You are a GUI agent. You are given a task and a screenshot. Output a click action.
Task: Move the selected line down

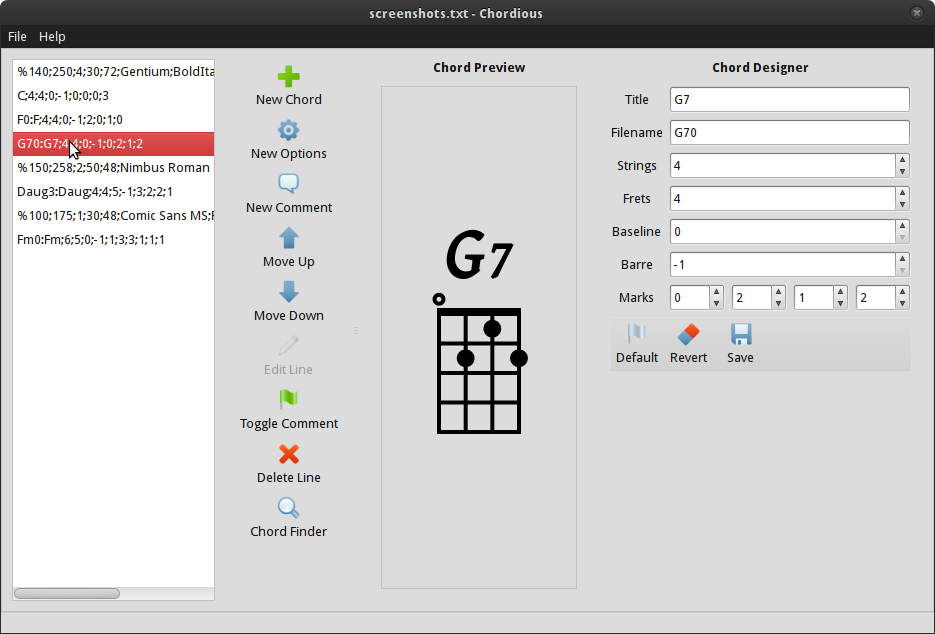288,293
